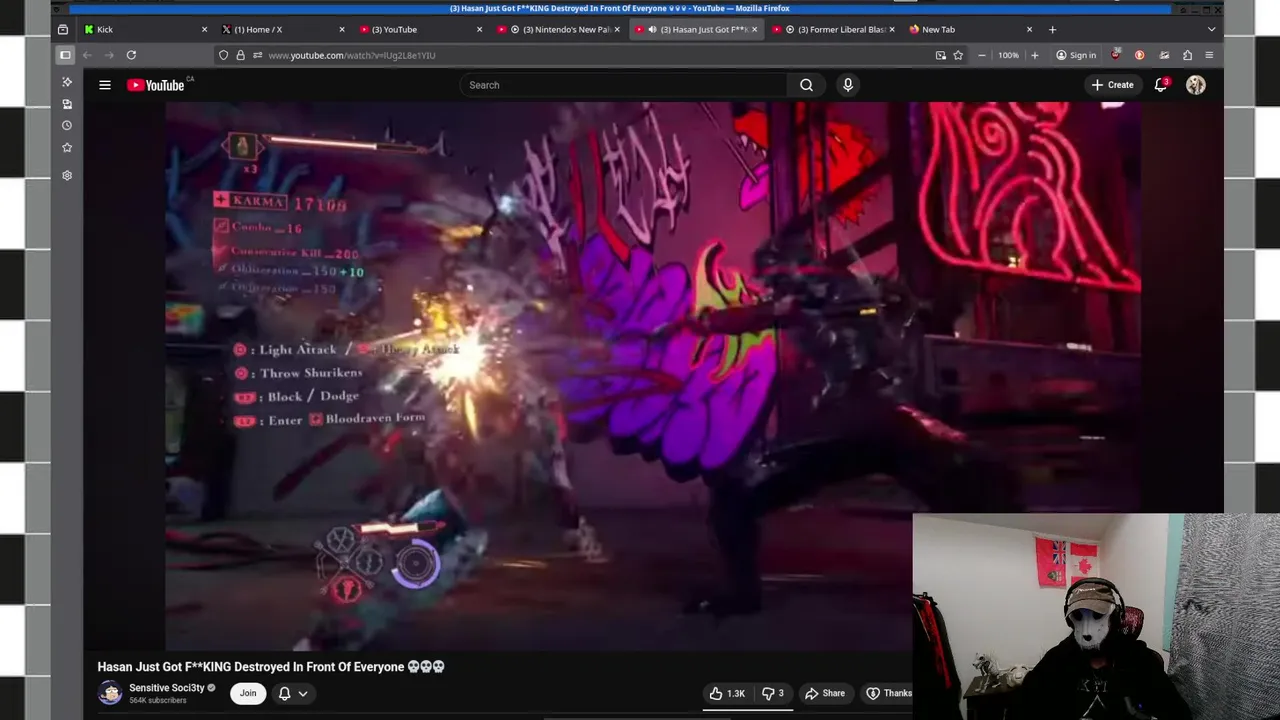
Task: Zoom in with the plus button
Action: (1034, 55)
